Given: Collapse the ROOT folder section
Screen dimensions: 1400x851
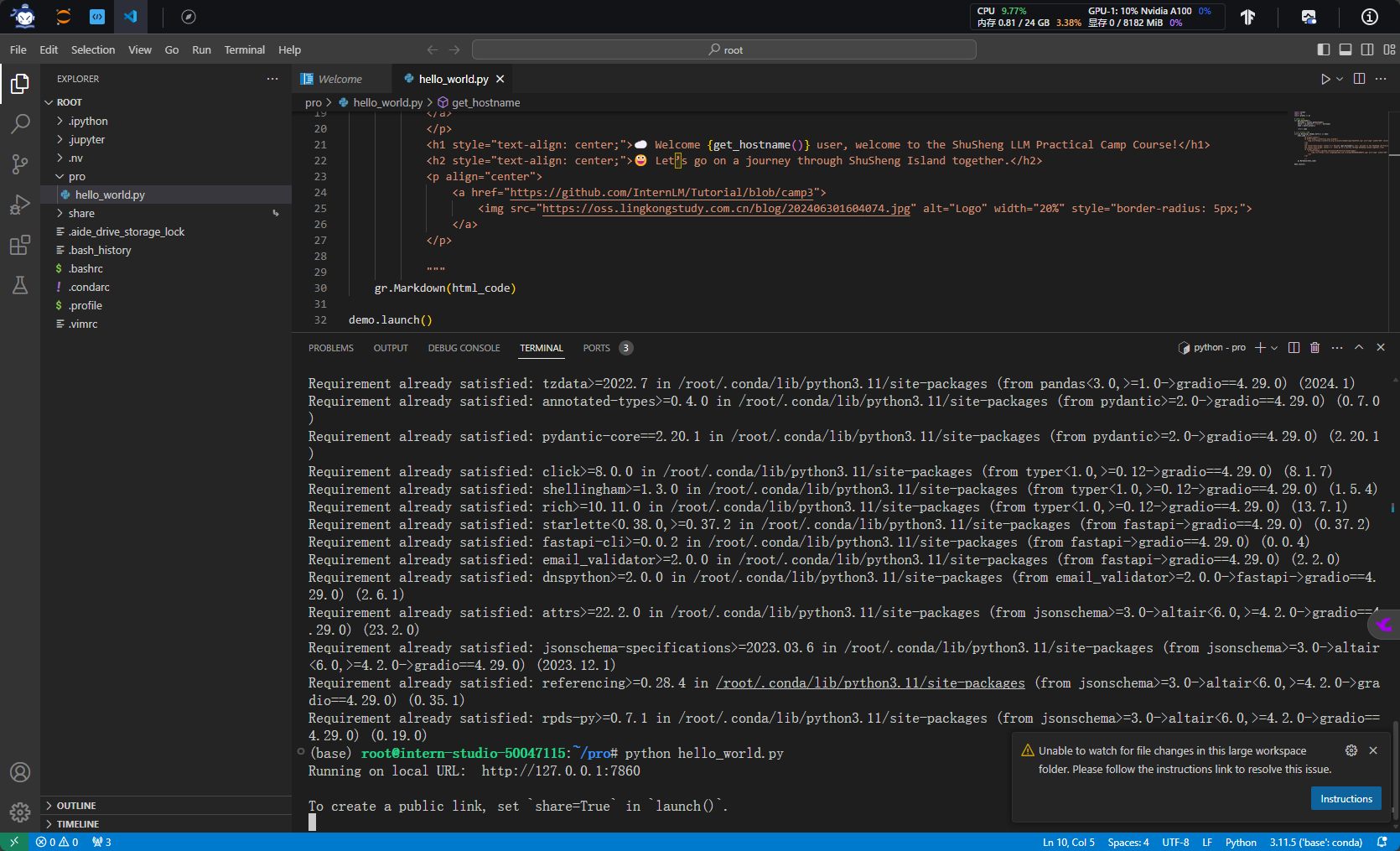Looking at the screenshot, I should pyautogui.click(x=166, y=102).
